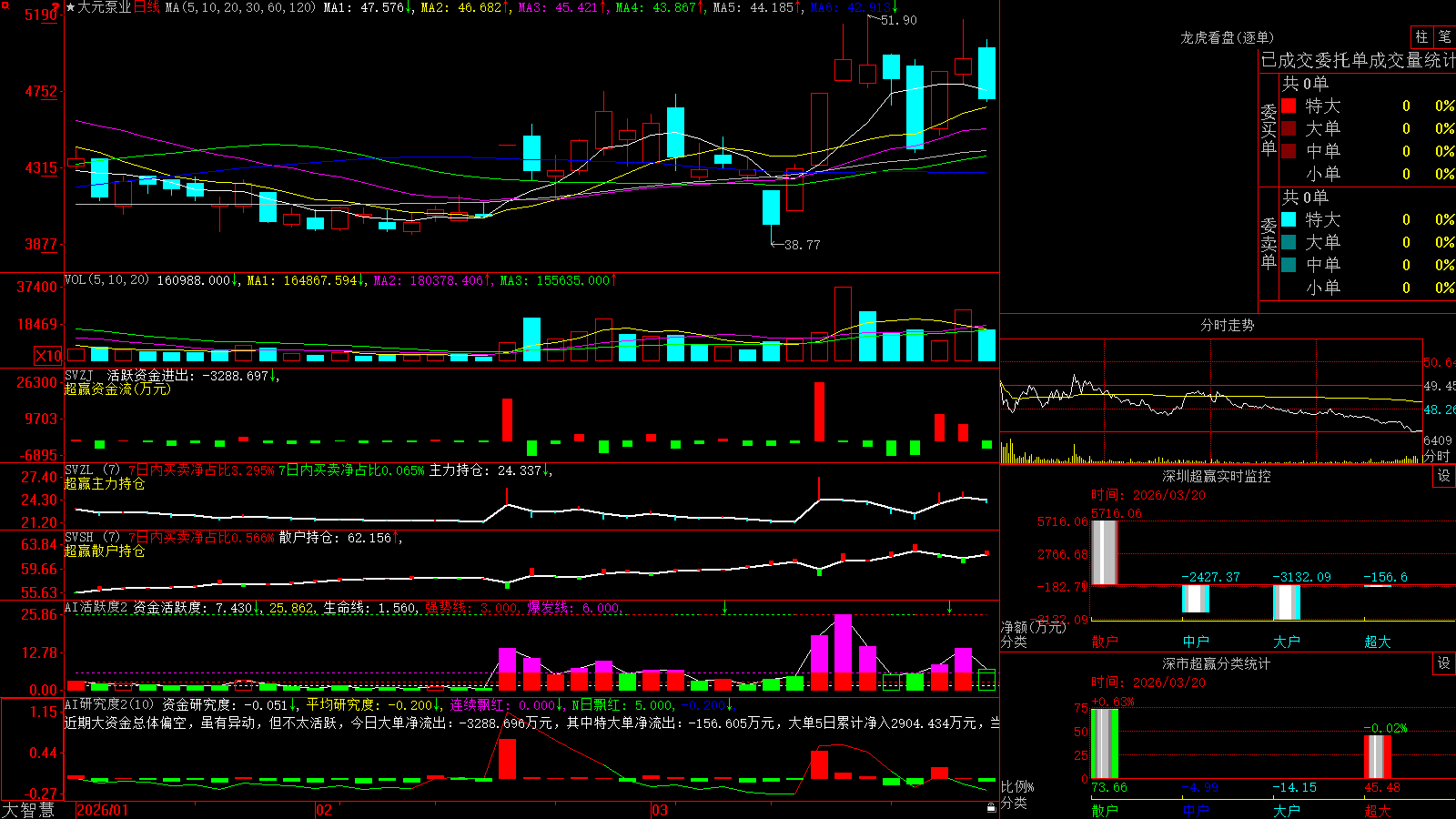
Task: Click MA4: 43.867 green value
Action: tap(658, 7)
